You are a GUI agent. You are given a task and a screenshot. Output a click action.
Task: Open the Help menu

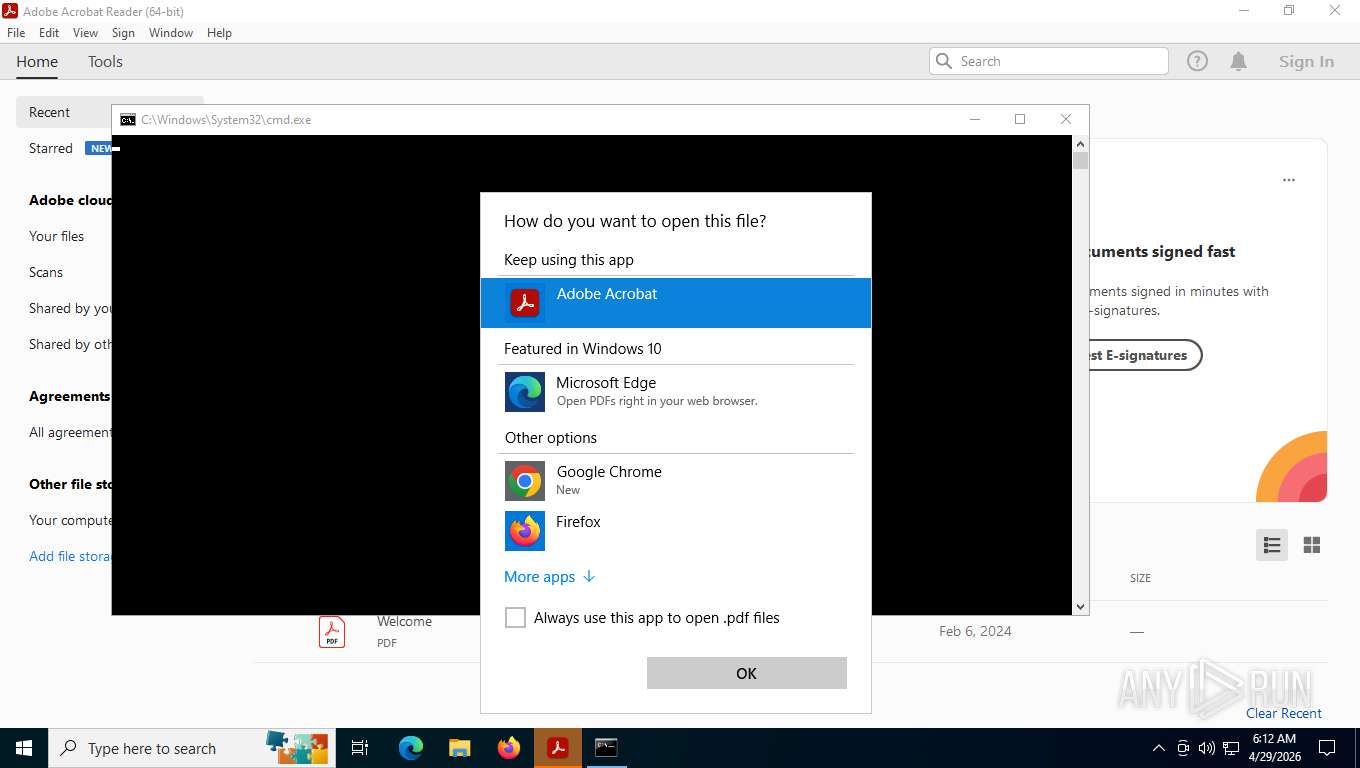219,33
